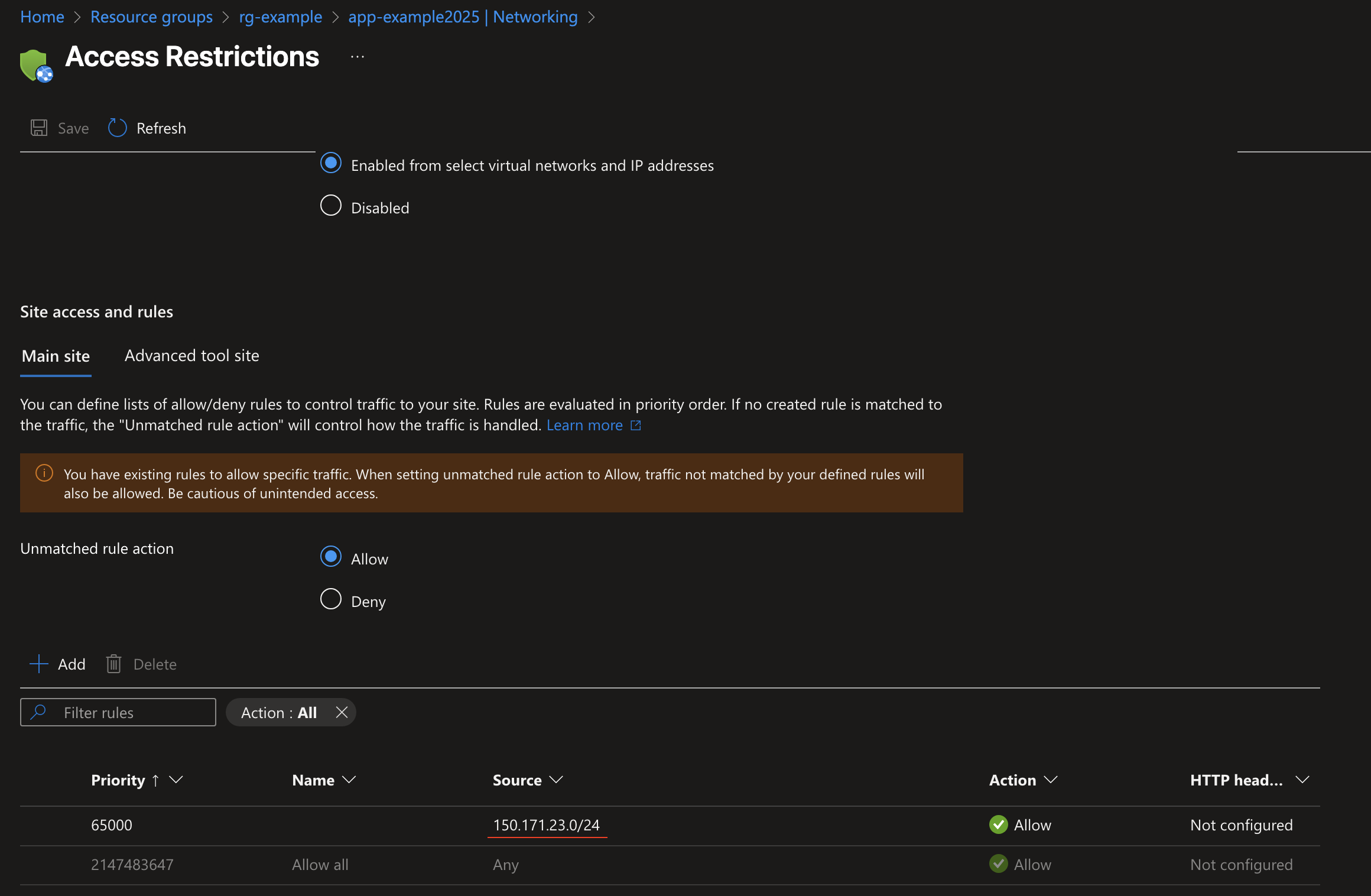1371x896 pixels.
Task: Open the Learn more link
Action: click(x=584, y=425)
